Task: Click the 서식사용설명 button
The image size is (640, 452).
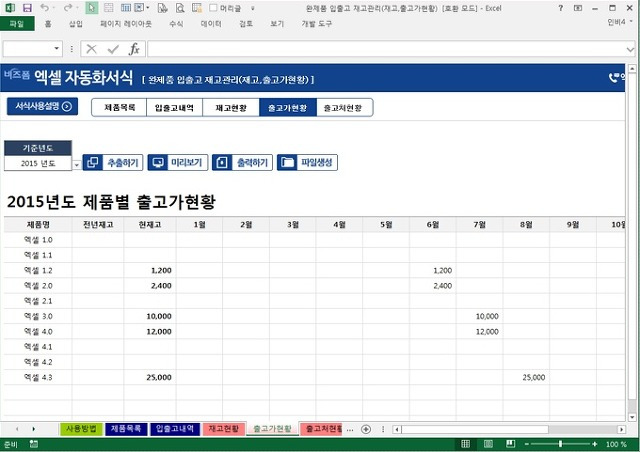Action: (x=42, y=107)
